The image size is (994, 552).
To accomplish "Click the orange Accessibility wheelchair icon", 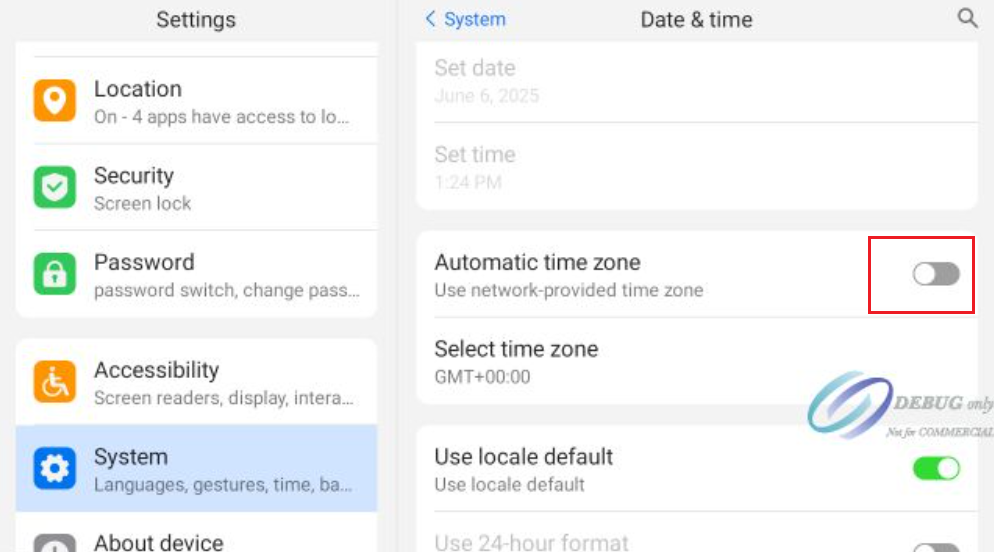I will [55, 382].
